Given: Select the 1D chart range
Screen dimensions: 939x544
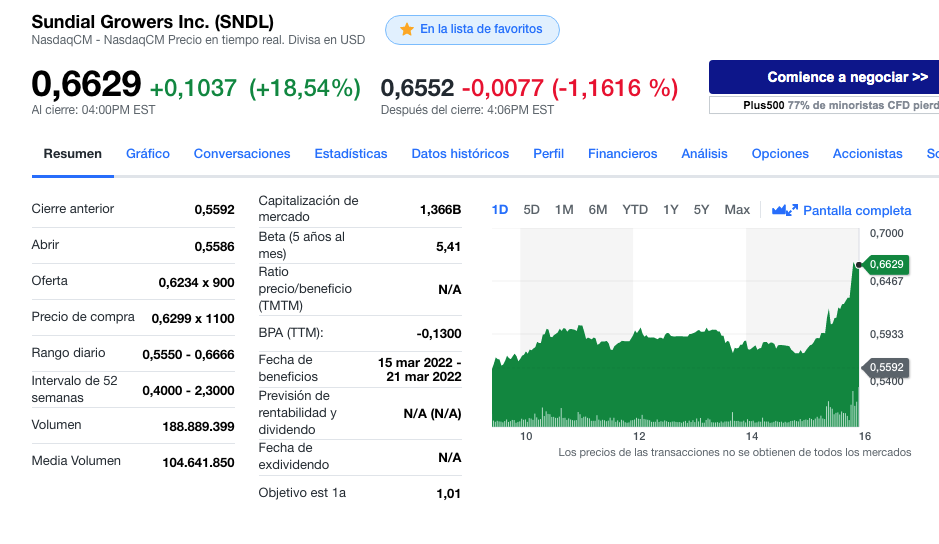Looking at the screenshot, I should tap(499, 210).
